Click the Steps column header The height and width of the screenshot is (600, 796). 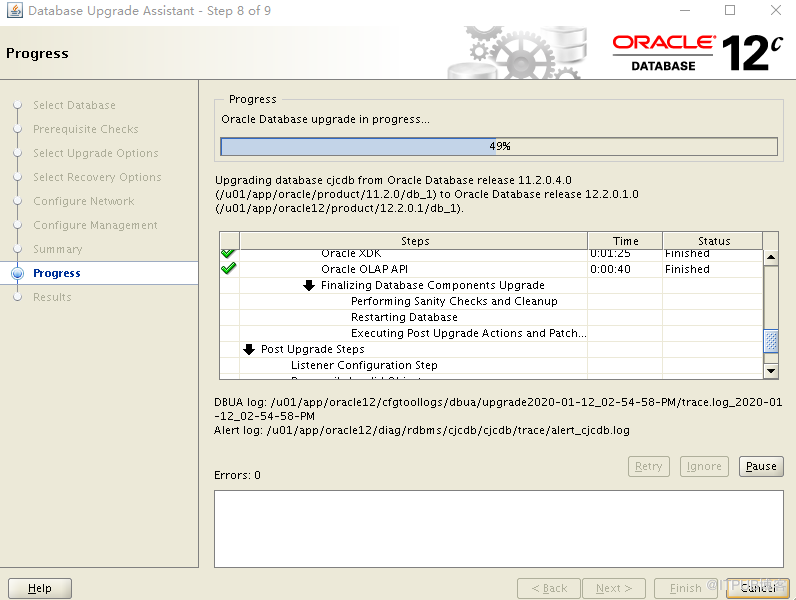point(414,241)
